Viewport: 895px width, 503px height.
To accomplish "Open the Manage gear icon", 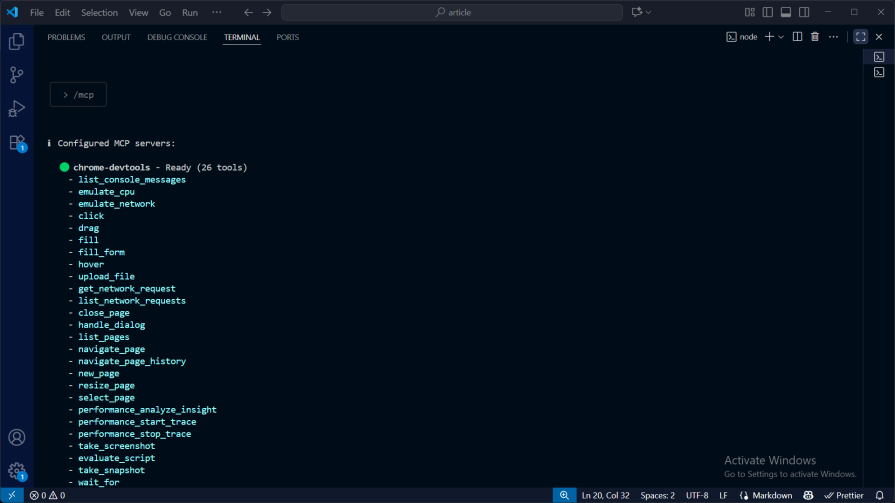I will point(16,470).
